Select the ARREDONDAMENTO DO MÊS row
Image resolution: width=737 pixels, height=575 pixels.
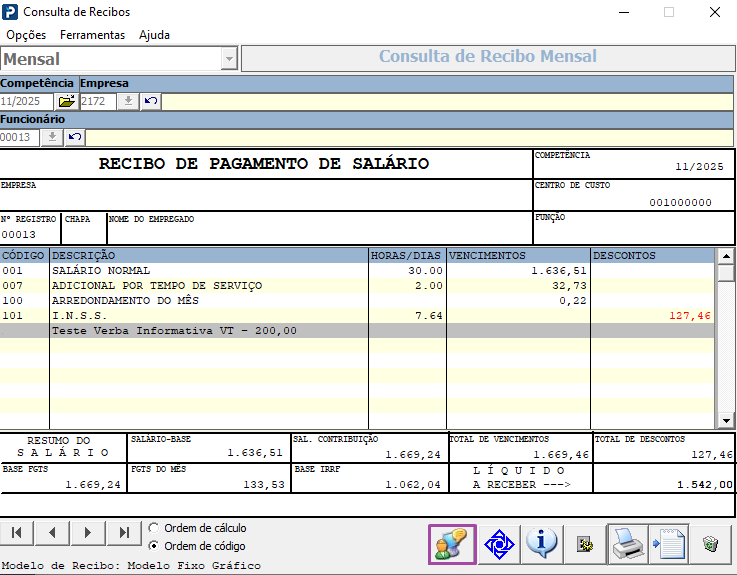pyautogui.click(x=357, y=300)
